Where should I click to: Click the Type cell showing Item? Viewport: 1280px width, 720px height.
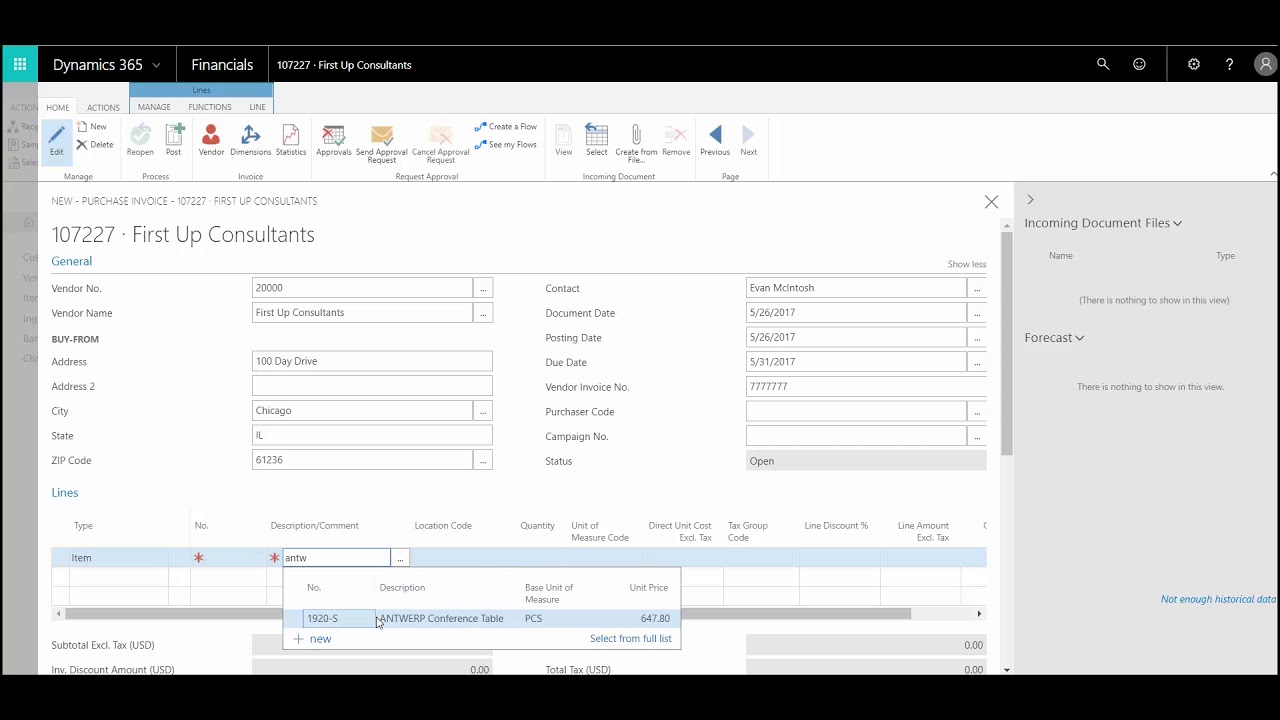[119, 558]
